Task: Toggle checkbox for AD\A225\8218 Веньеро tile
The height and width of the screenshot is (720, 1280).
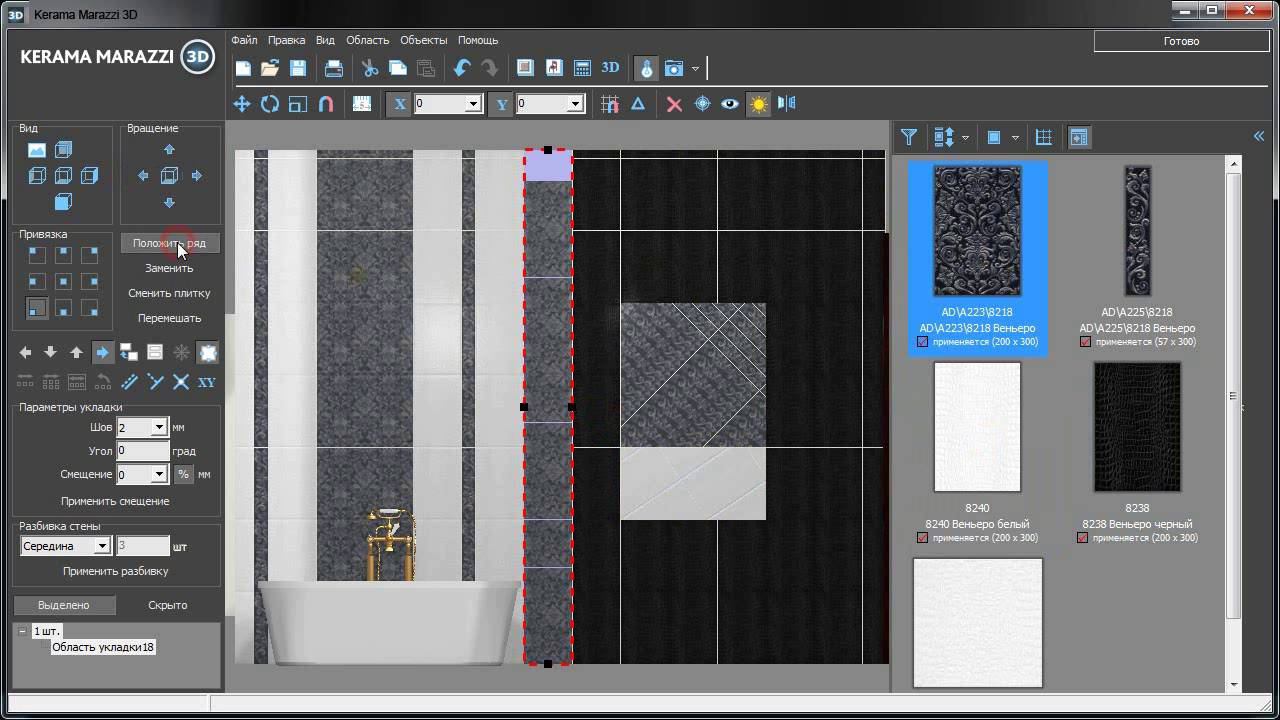Action: tap(1085, 342)
